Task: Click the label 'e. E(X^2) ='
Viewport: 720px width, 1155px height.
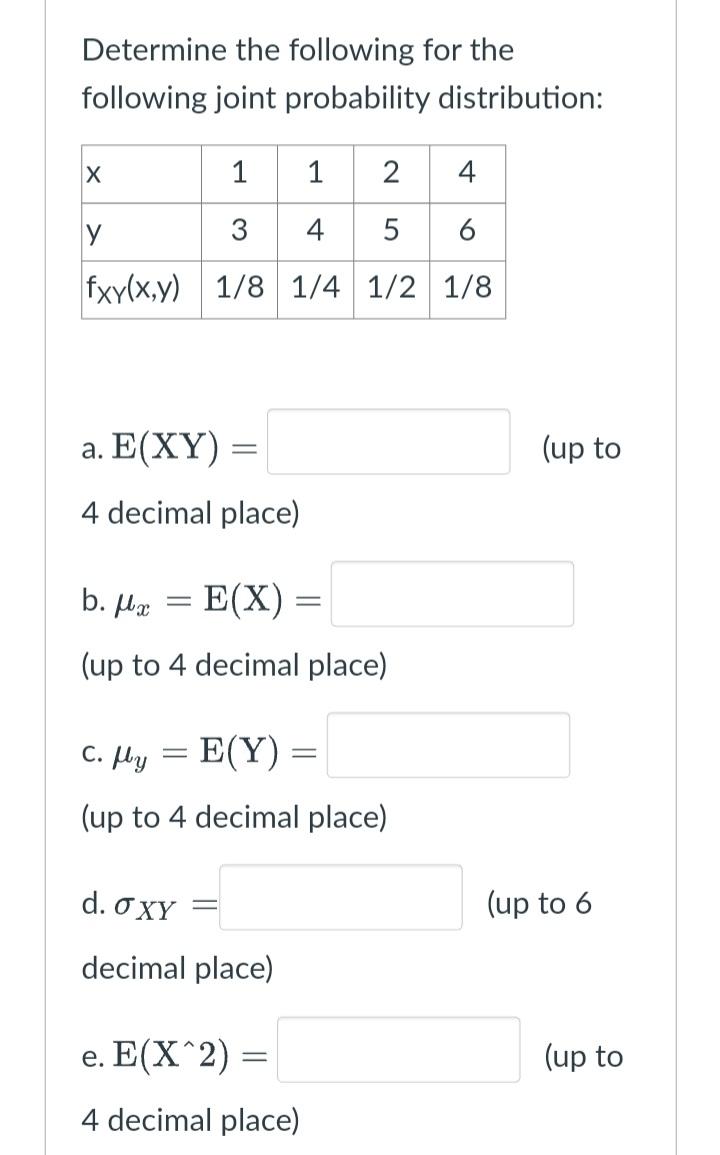Action: tap(172, 1053)
